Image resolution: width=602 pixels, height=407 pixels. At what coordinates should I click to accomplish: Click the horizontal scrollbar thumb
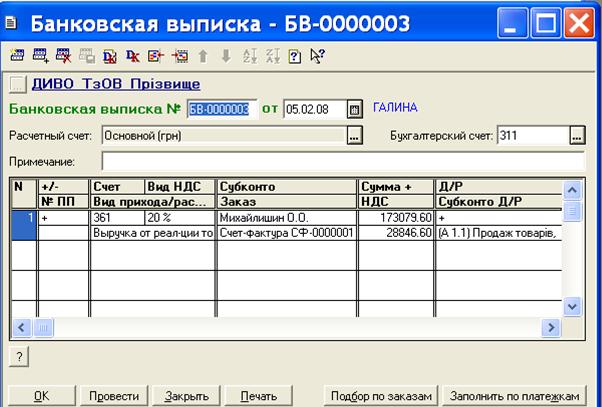tap(43, 328)
